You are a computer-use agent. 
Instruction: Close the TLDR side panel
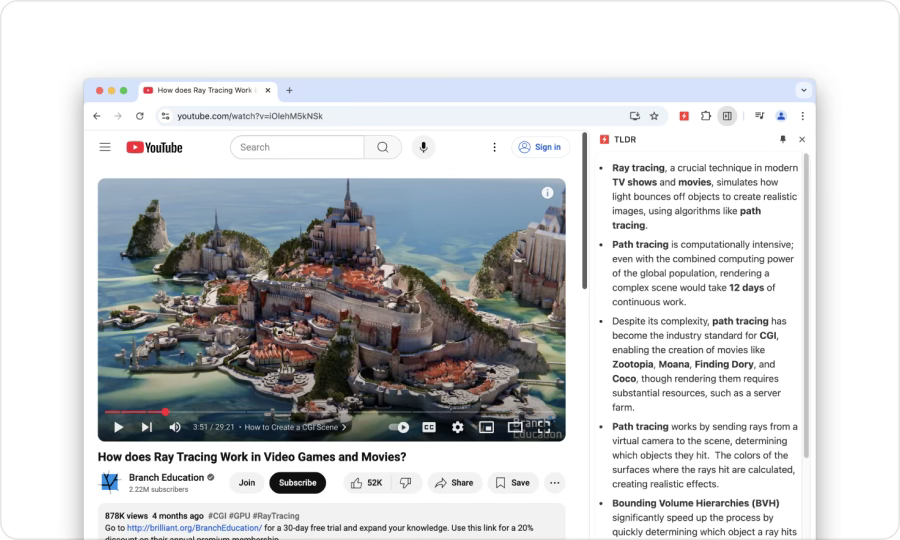point(802,139)
